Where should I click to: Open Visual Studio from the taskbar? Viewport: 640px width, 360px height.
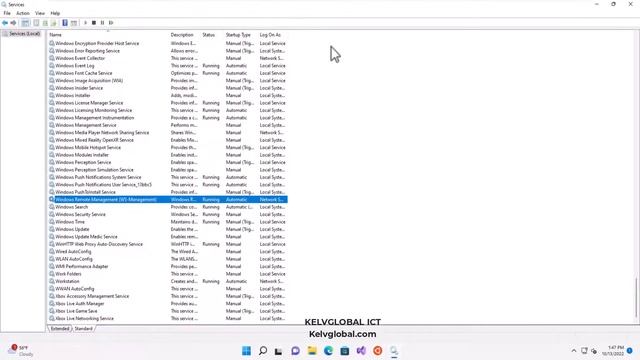click(361, 351)
